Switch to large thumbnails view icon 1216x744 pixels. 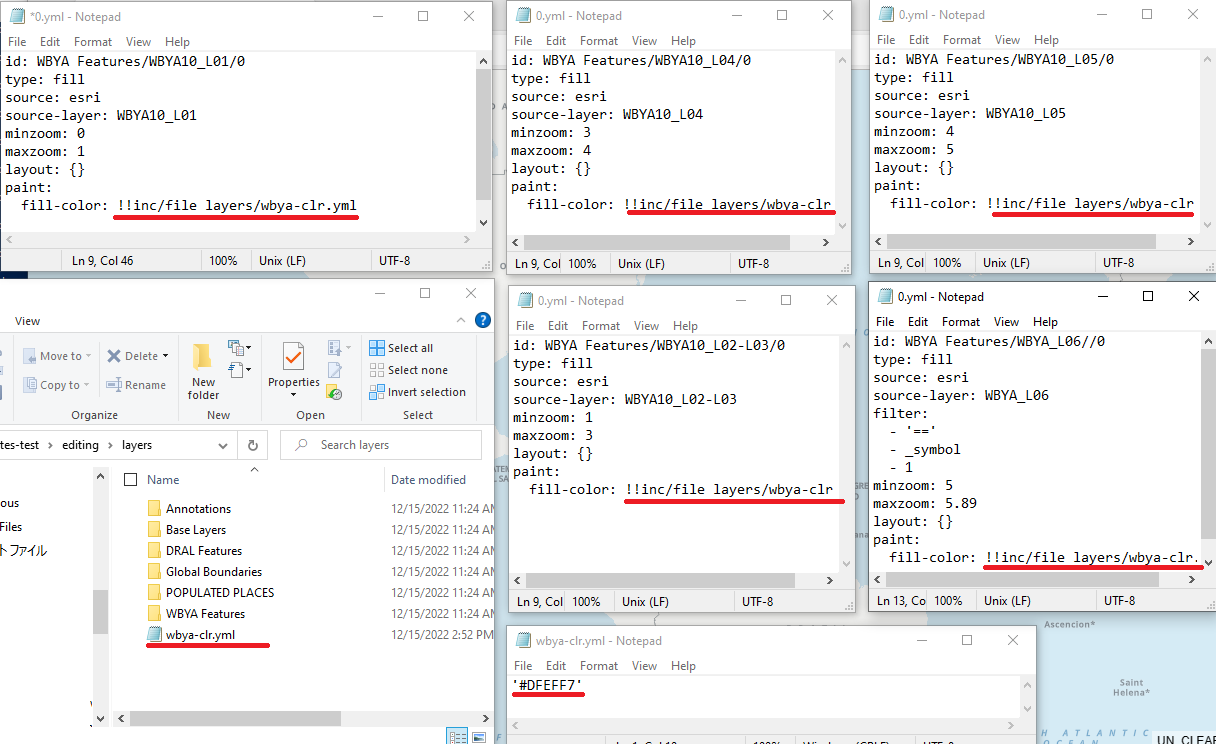coord(481,737)
